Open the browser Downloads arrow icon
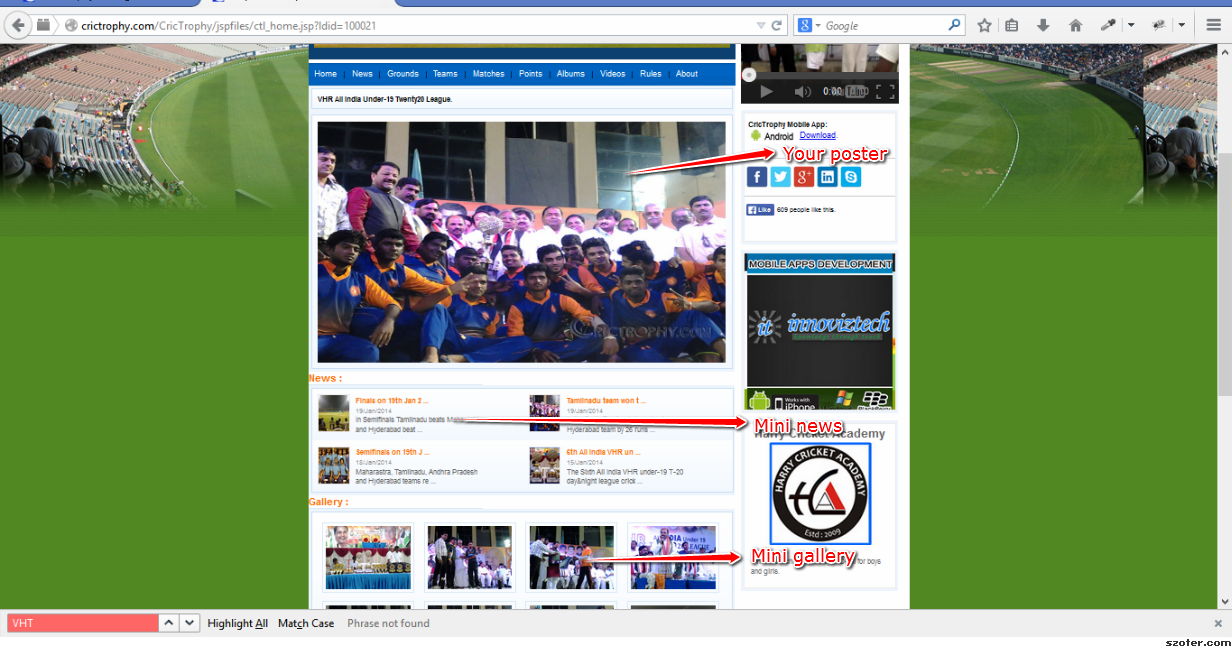This screenshot has height=648, width=1232. (x=1043, y=25)
